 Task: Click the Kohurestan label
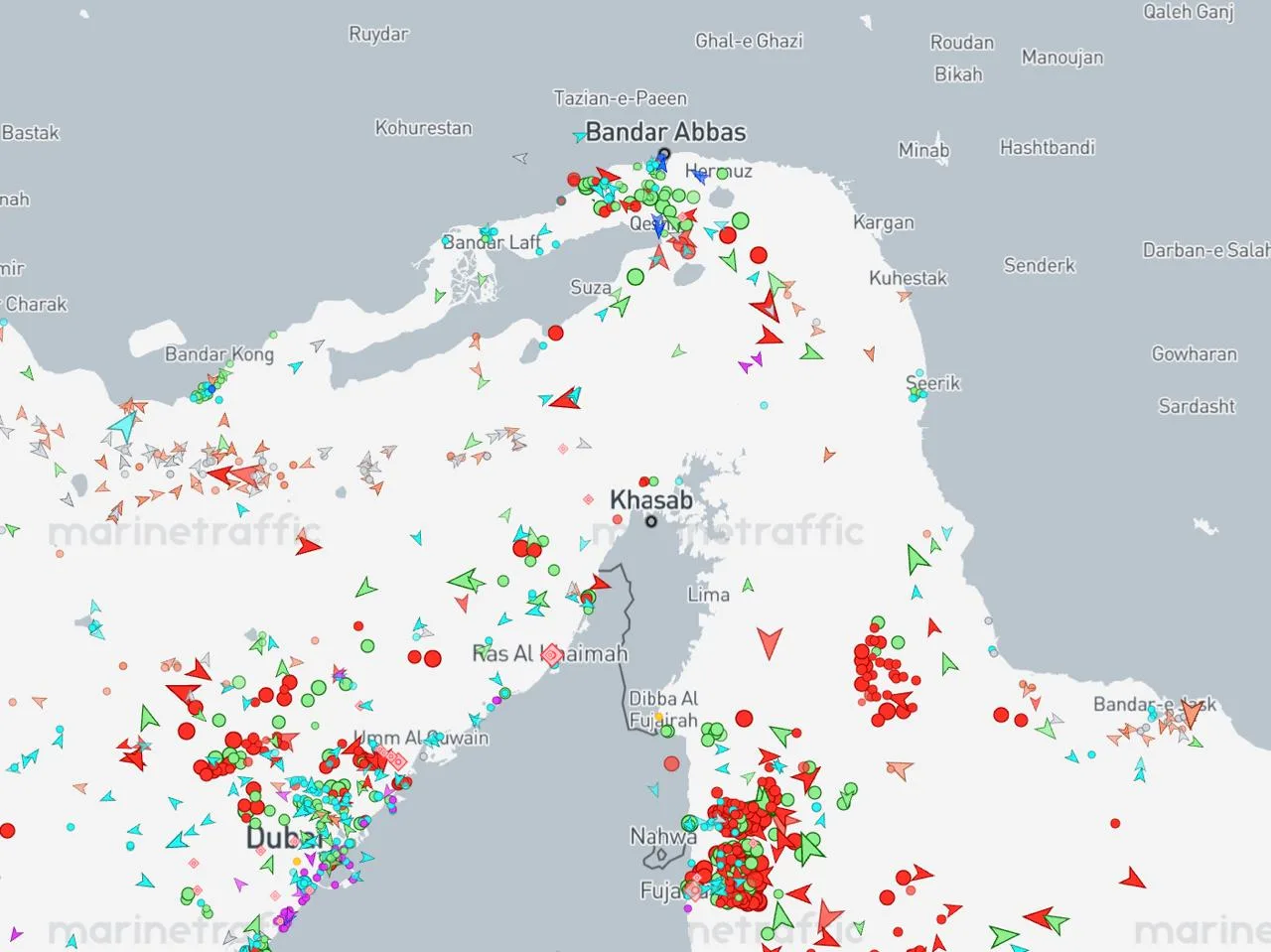point(424,127)
